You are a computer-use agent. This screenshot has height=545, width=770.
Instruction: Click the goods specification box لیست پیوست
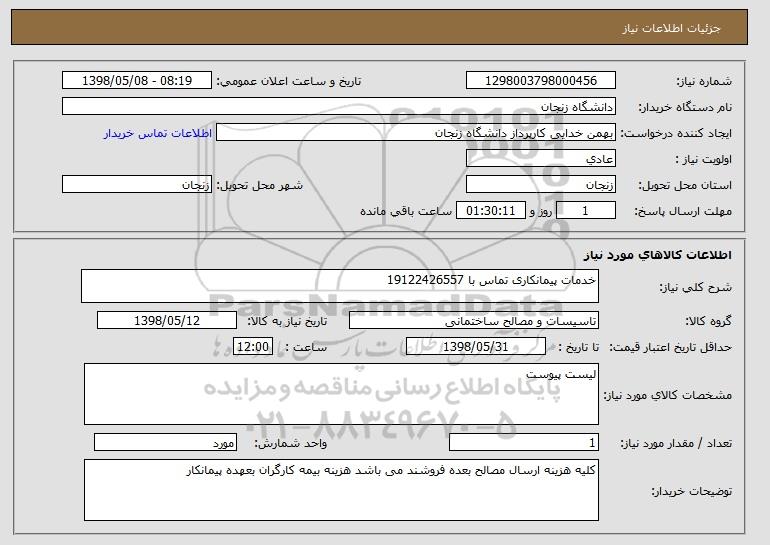tap(341, 394)
